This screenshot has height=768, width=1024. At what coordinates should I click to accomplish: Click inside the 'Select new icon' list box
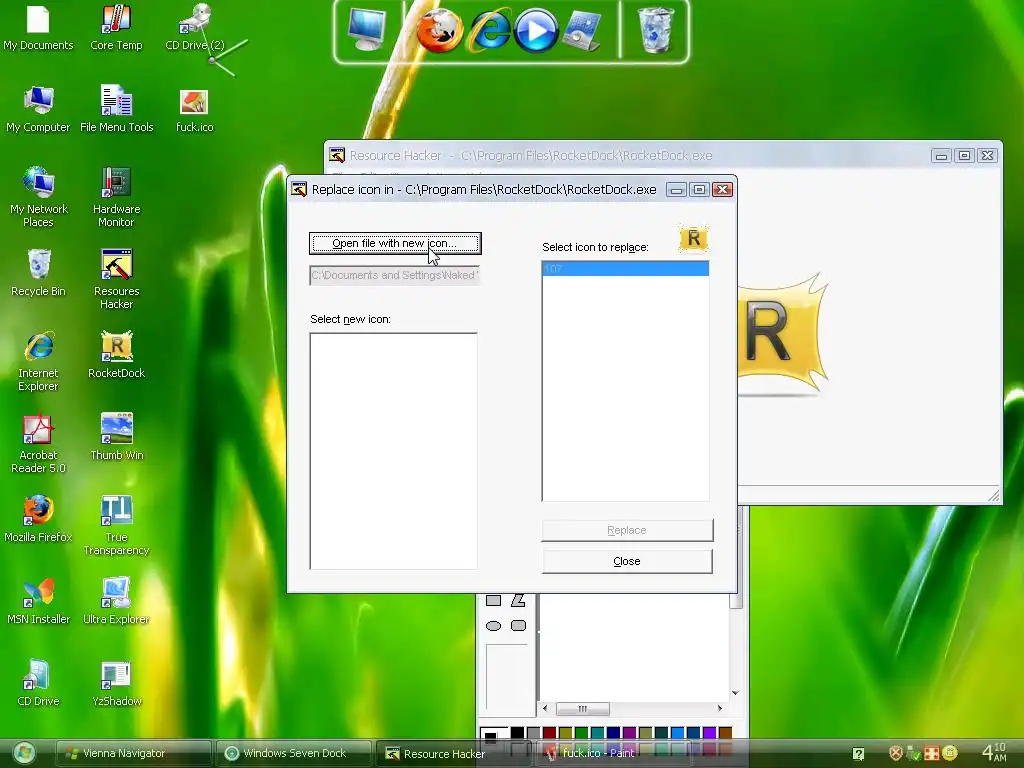coord(393,451)
